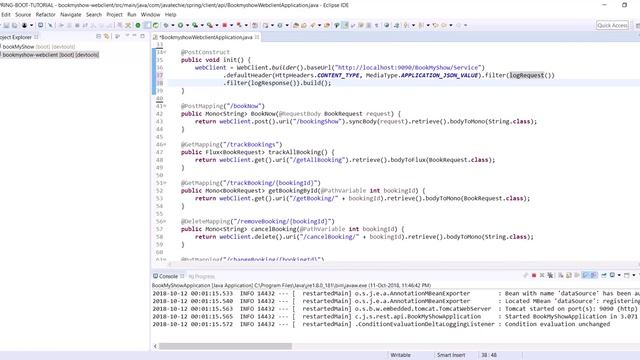Toggle show console when standard error changes

(x=593, y=276)
